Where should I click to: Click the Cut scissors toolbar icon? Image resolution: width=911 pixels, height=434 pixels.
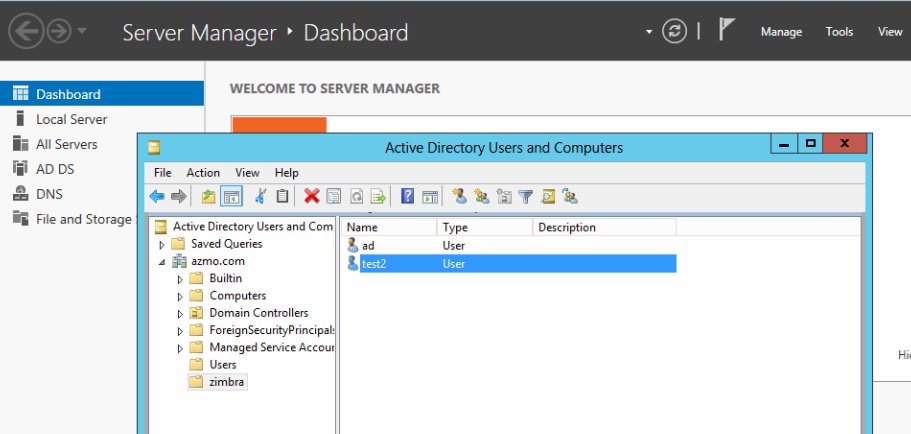click(x=261, y=197)
